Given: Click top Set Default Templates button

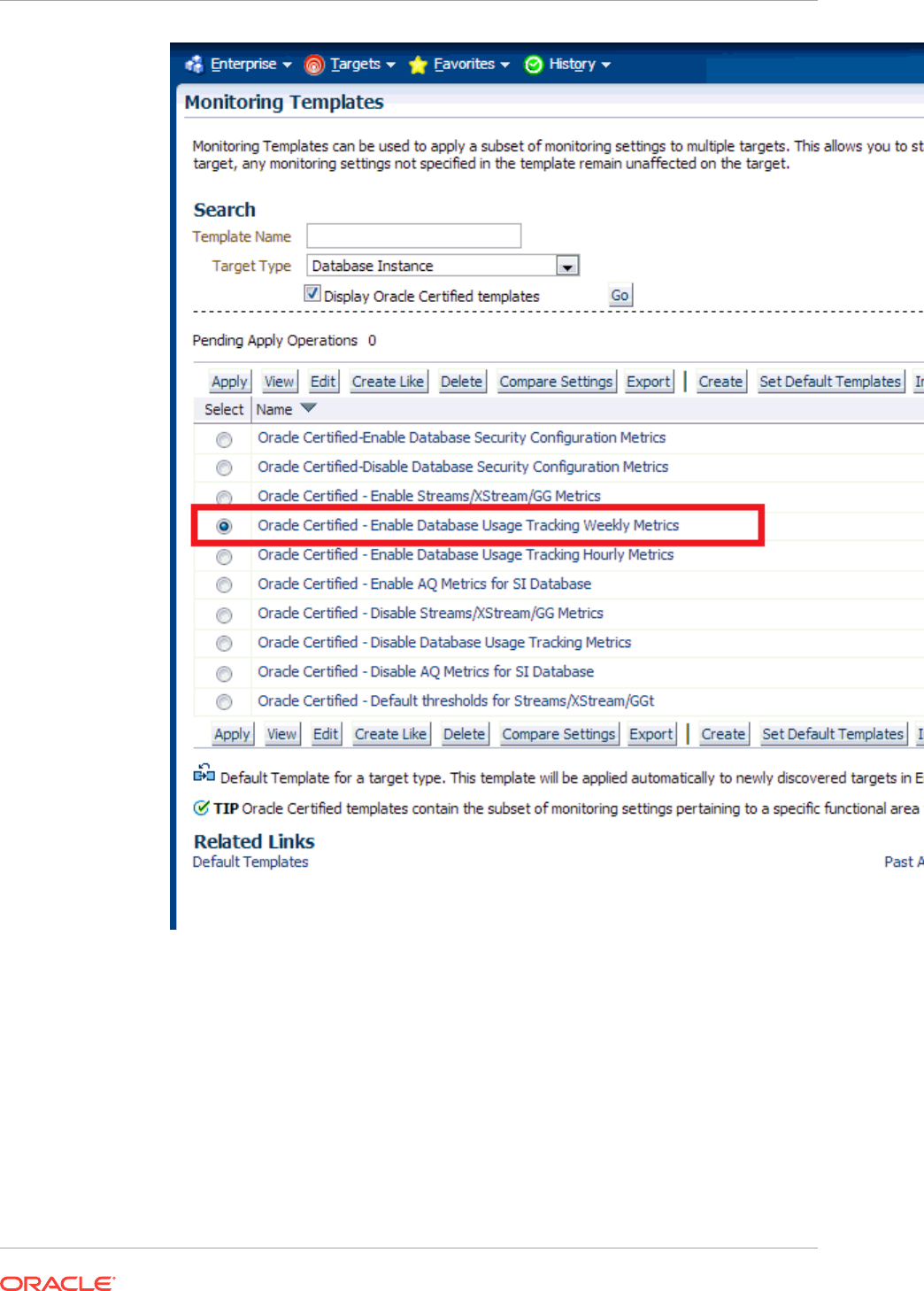Looking at the screenshot, I should point(830,382).
